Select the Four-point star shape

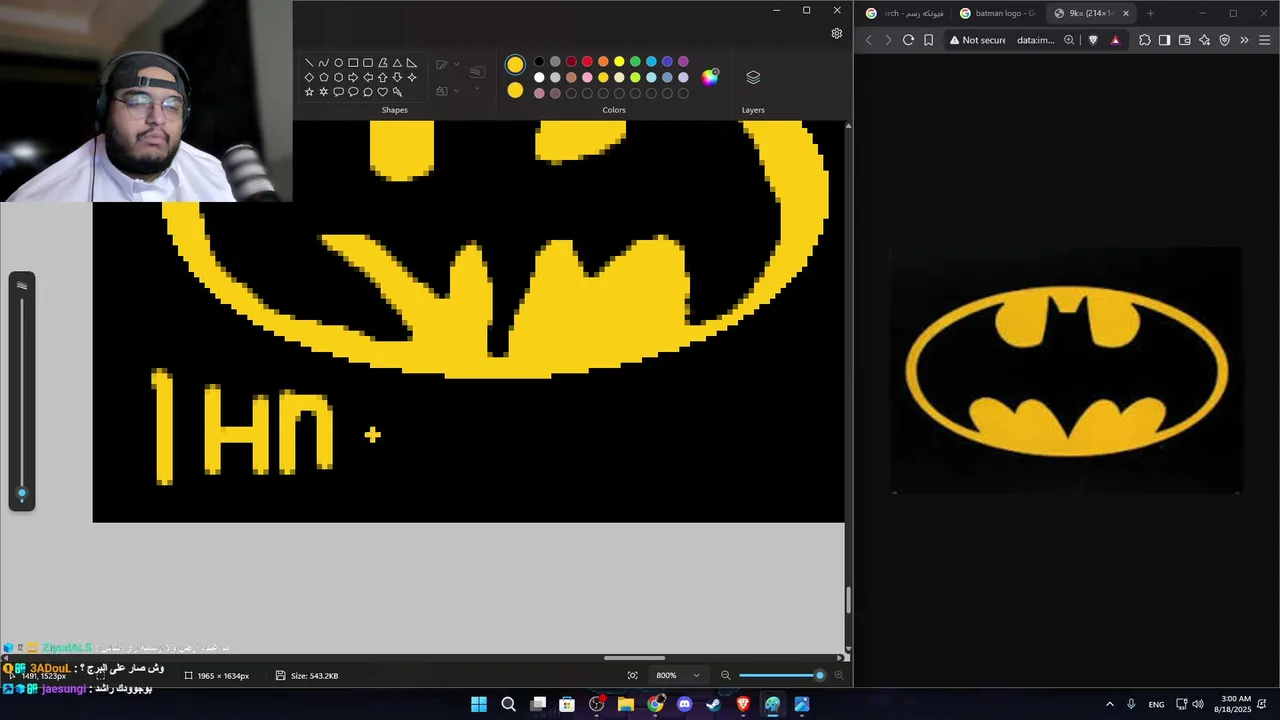(x=412, y=77)
